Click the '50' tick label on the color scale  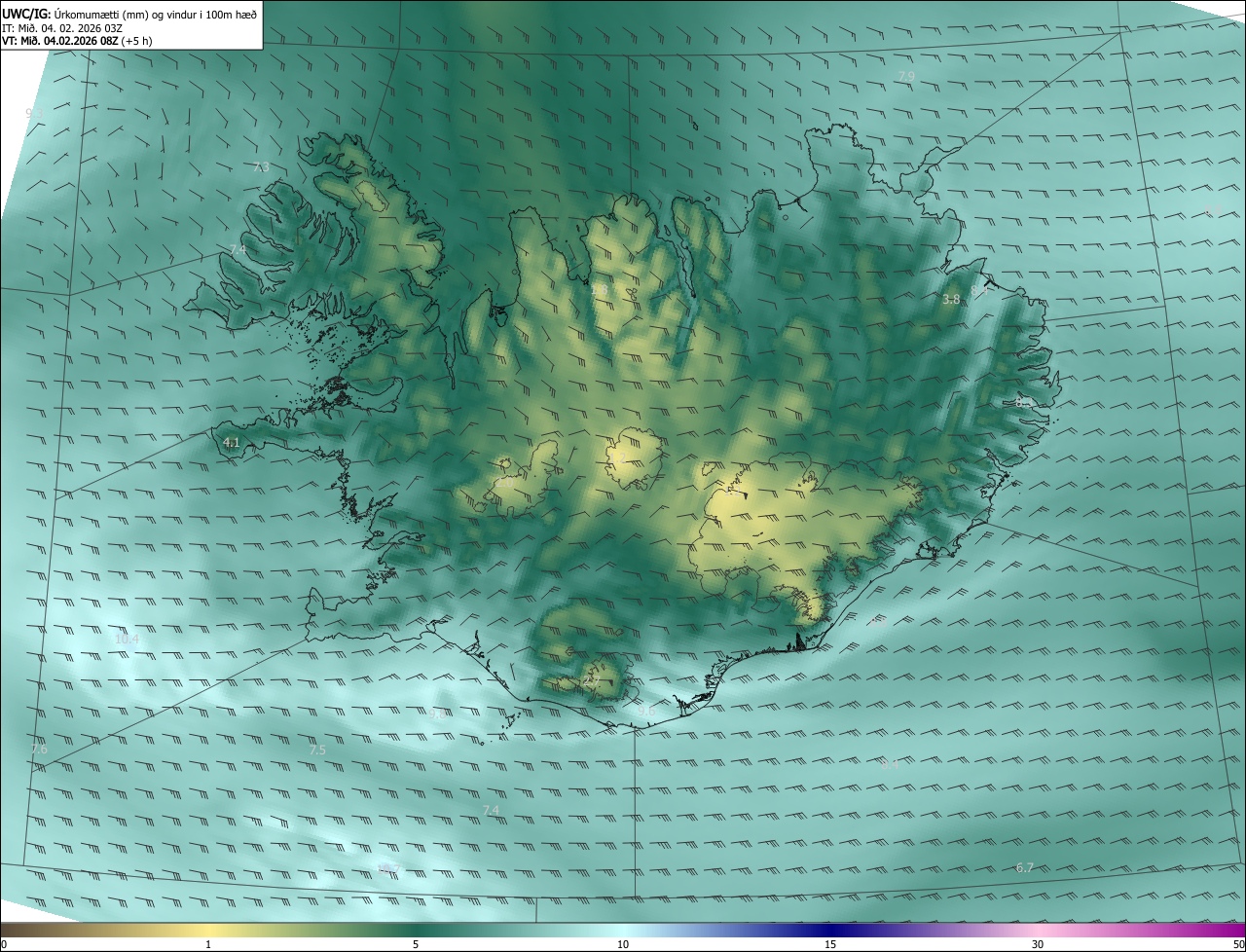1238,944
